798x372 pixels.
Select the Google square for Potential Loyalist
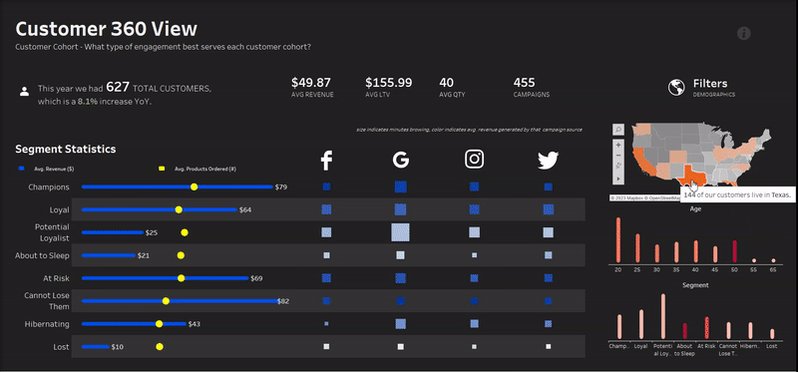click(x=401, y=232)
